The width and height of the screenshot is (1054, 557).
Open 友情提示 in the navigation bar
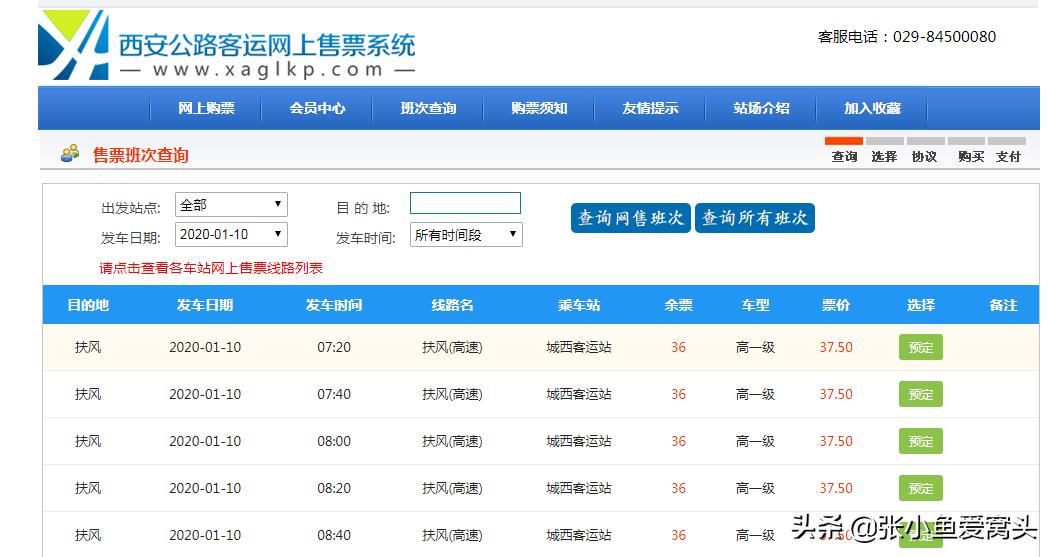(x=650, y=108)
